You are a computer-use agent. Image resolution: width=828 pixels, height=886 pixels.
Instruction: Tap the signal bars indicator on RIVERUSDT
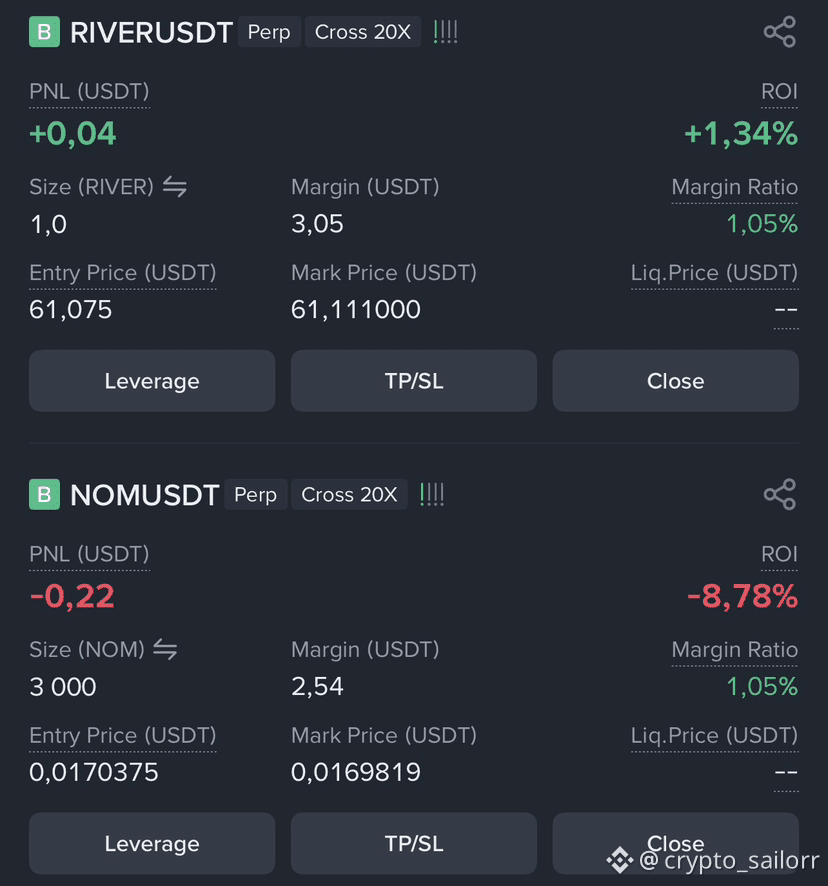point(445,32)
